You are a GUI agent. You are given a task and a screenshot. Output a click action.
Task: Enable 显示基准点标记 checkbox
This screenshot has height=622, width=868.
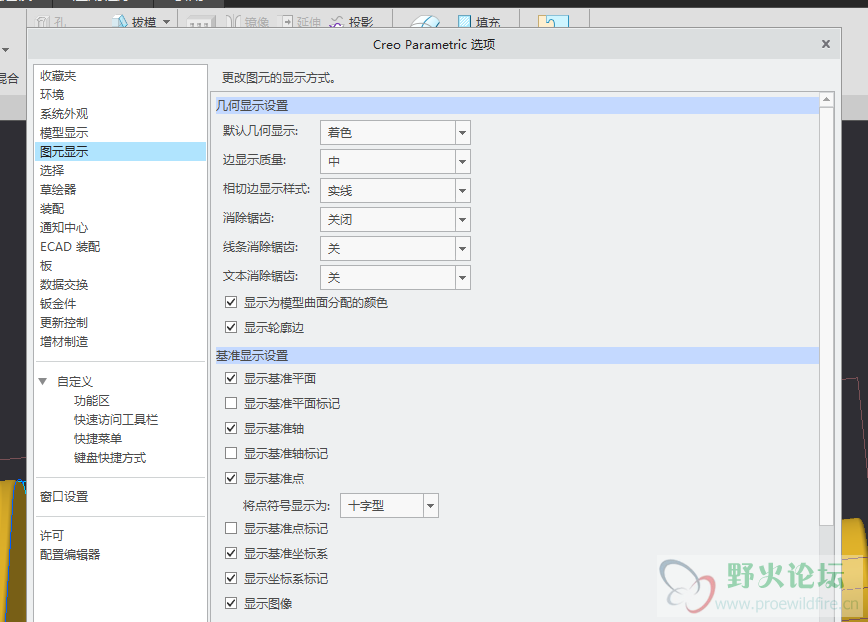(231, 528)
